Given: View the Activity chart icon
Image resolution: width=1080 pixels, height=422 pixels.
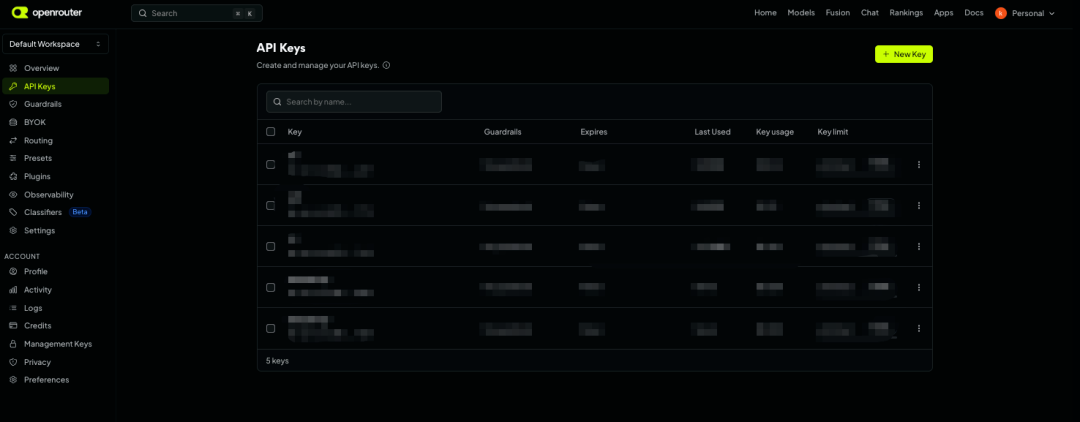Looking at the screenshot, I should pyautogui.click(x=13, y=290).
